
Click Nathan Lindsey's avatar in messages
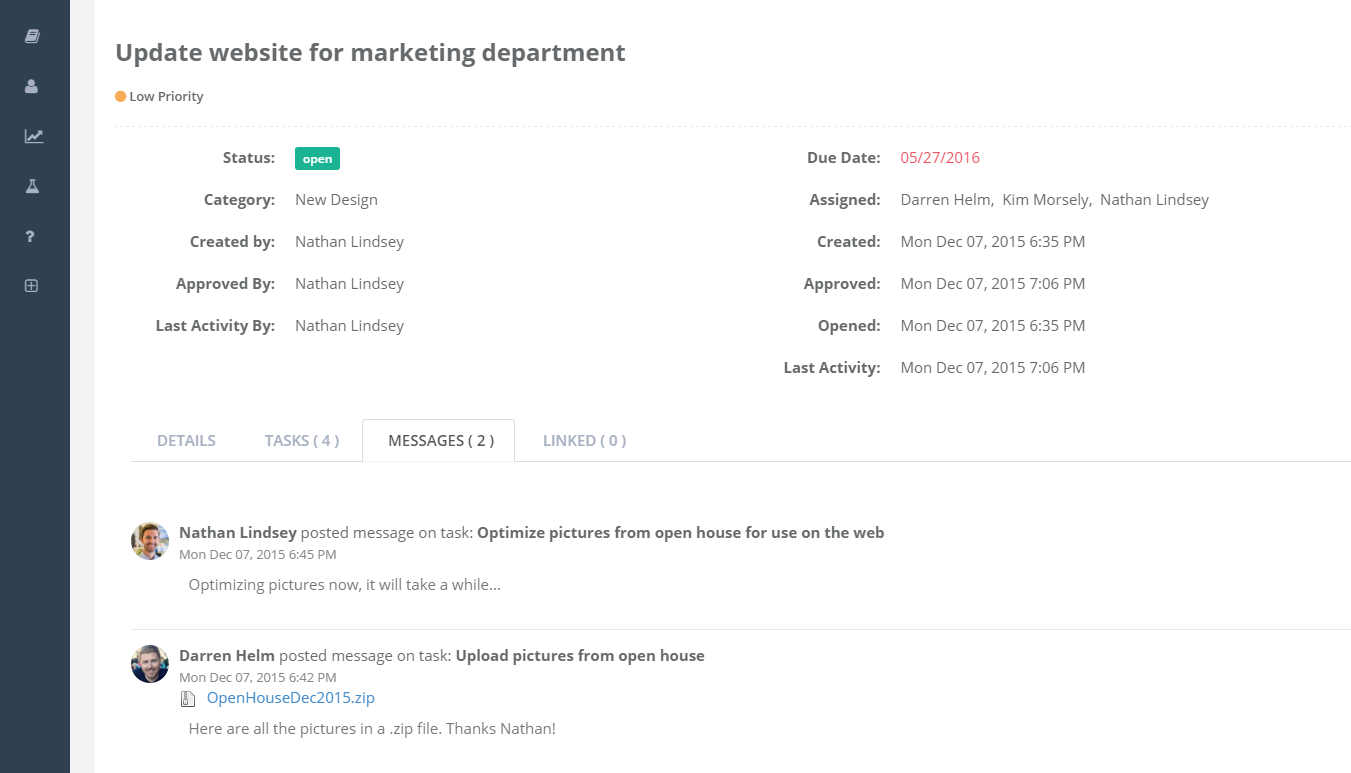[x=150, y=541]
